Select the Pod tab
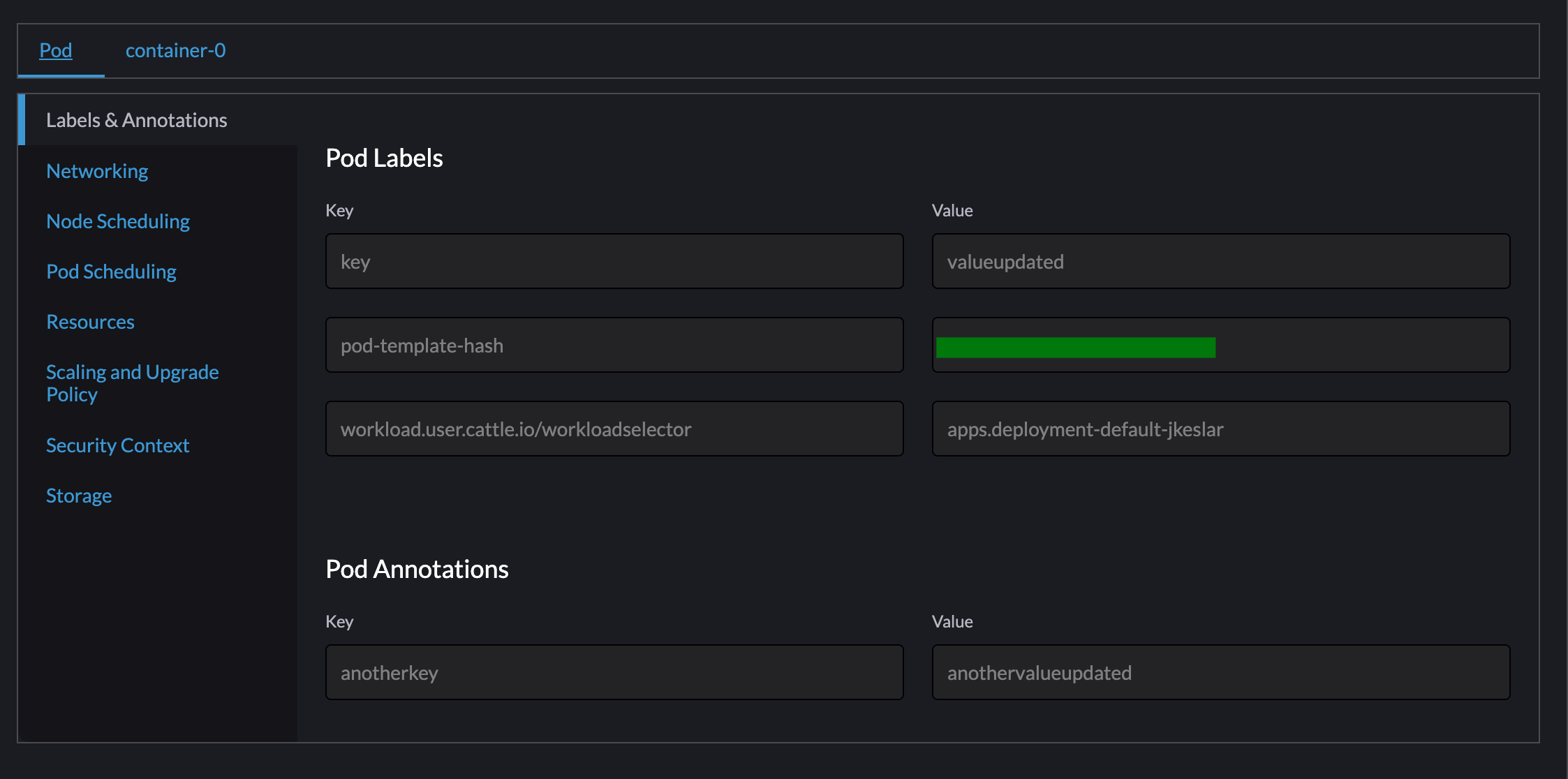This screenshot has width=1568, height=779. [55, 50]
